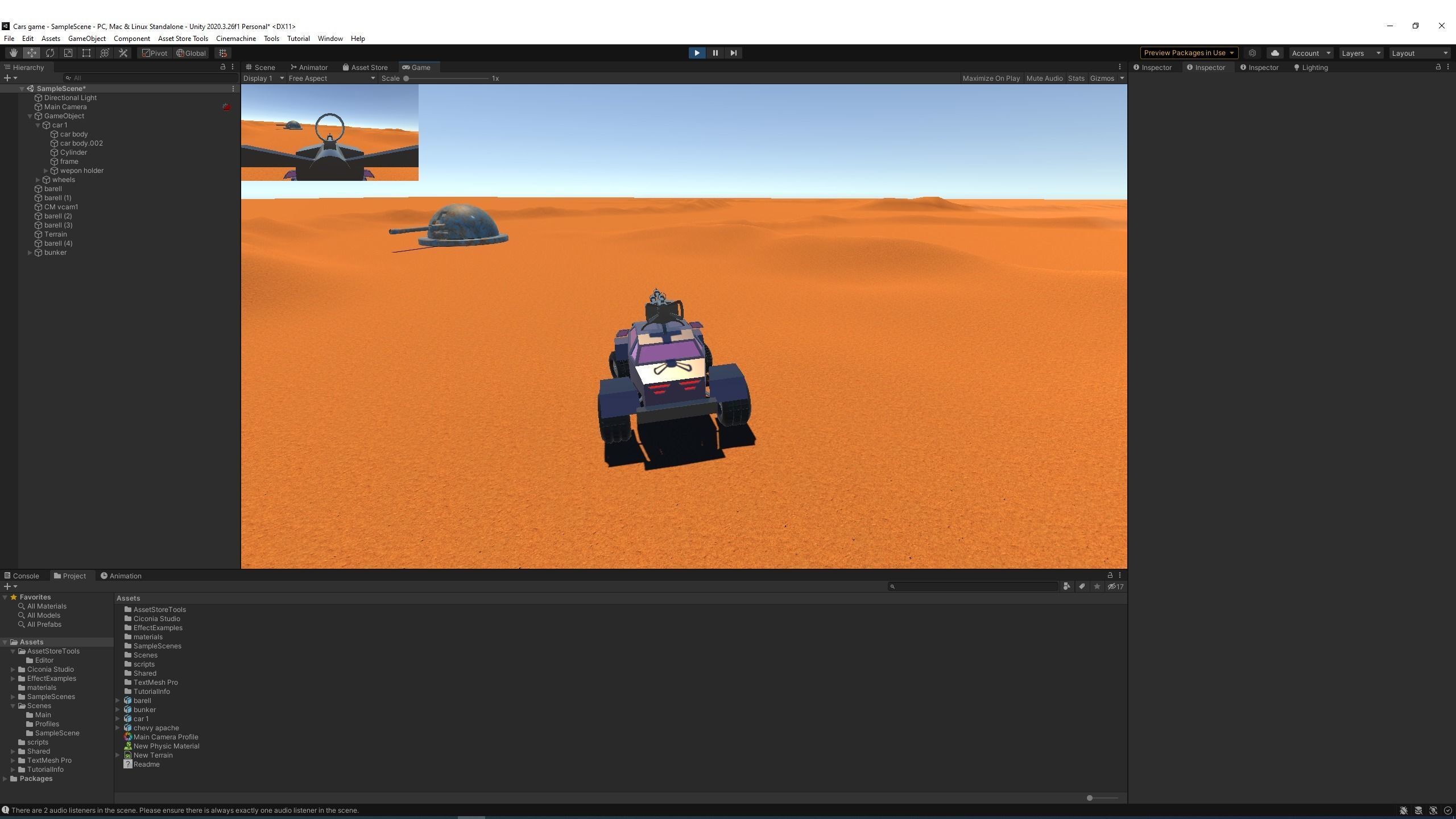
Task: Collapse car 1 in Hierarchy
Action: [38, 125]
